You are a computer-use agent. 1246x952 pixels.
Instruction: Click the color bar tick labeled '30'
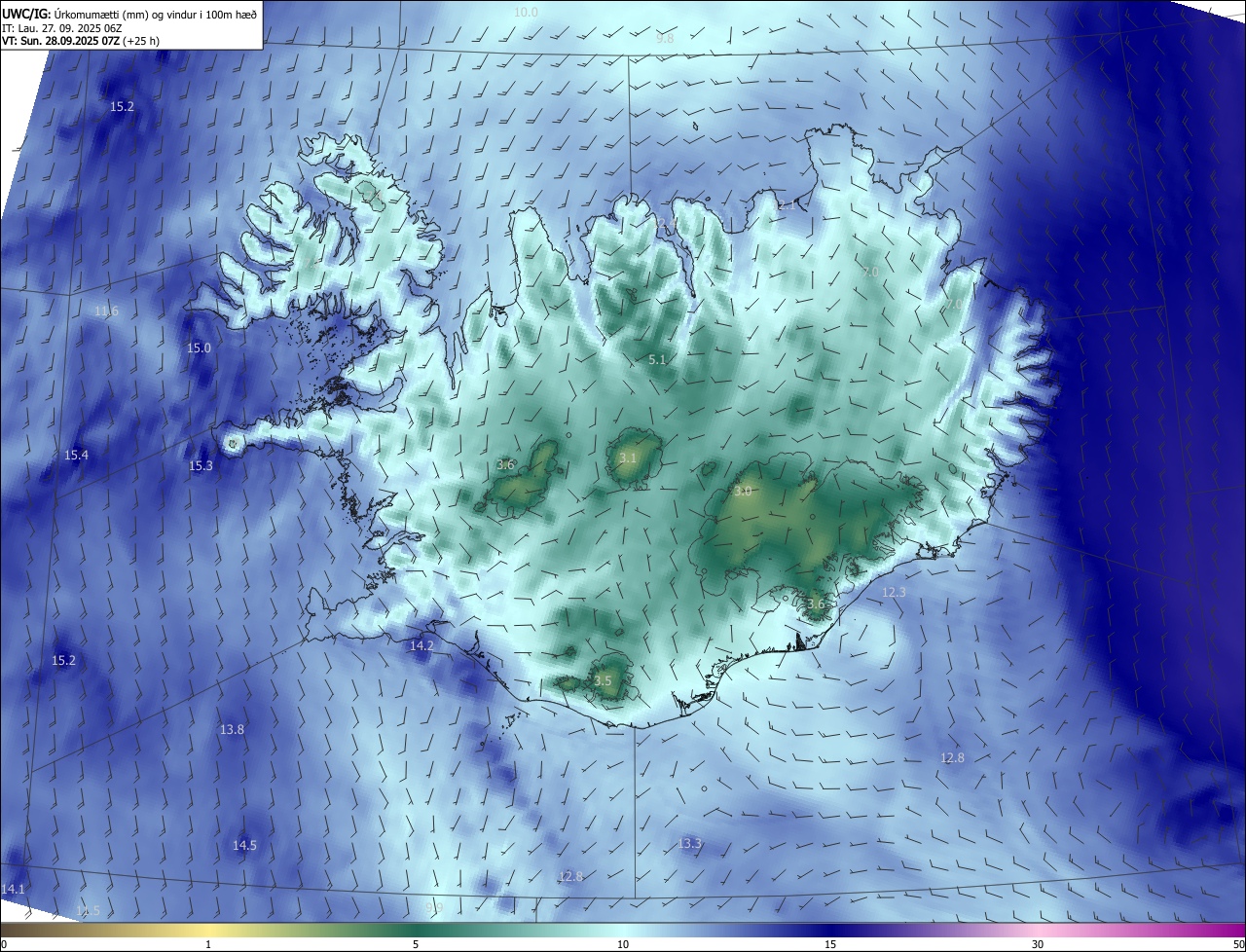point(1038,944)
